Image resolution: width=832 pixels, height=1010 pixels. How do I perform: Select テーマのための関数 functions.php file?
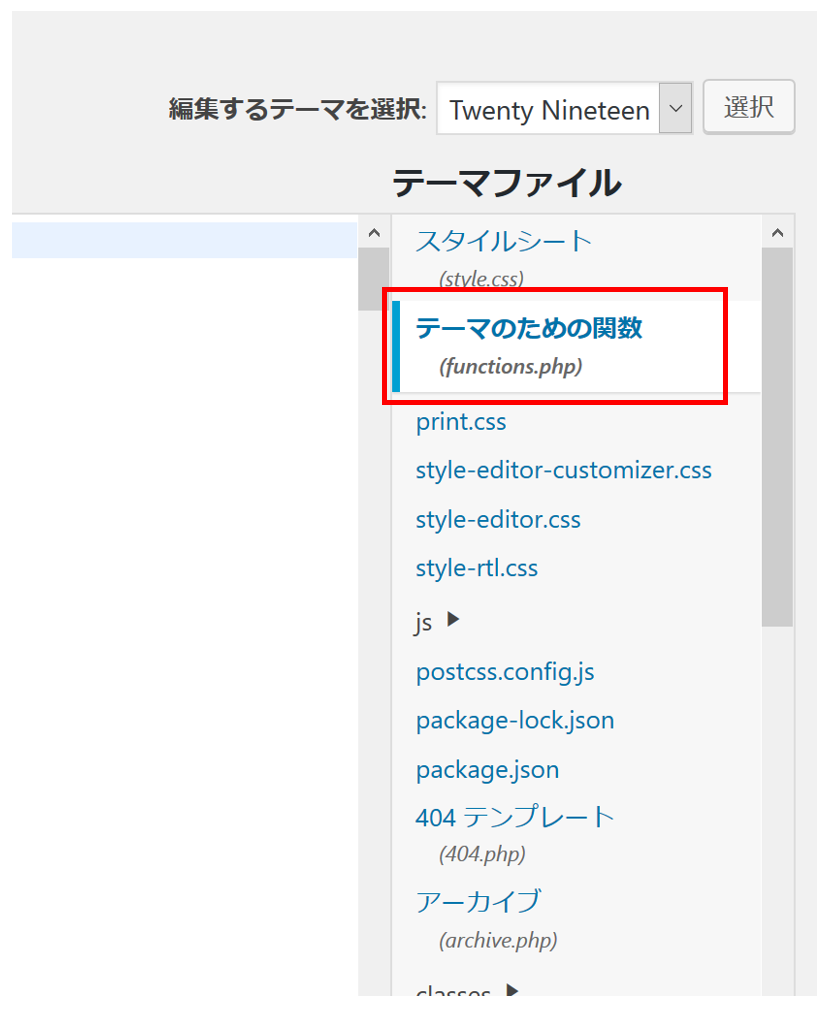pyautogui.click(x=528, y=328)
